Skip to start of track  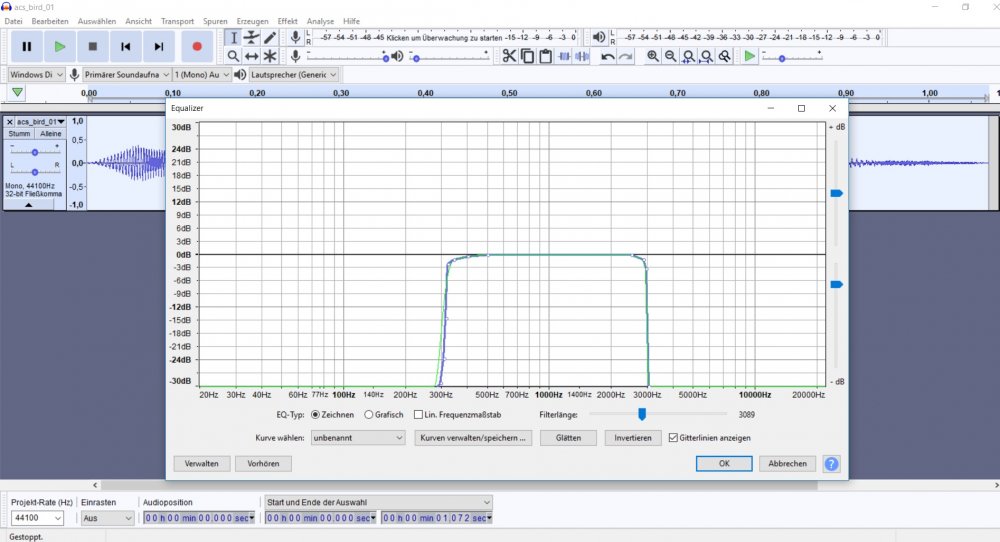click(x=126, y=46)
